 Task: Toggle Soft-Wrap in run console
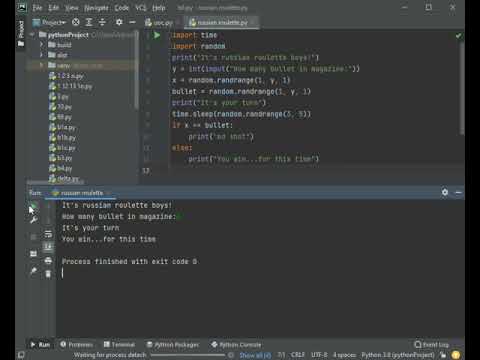coord(48,234)
